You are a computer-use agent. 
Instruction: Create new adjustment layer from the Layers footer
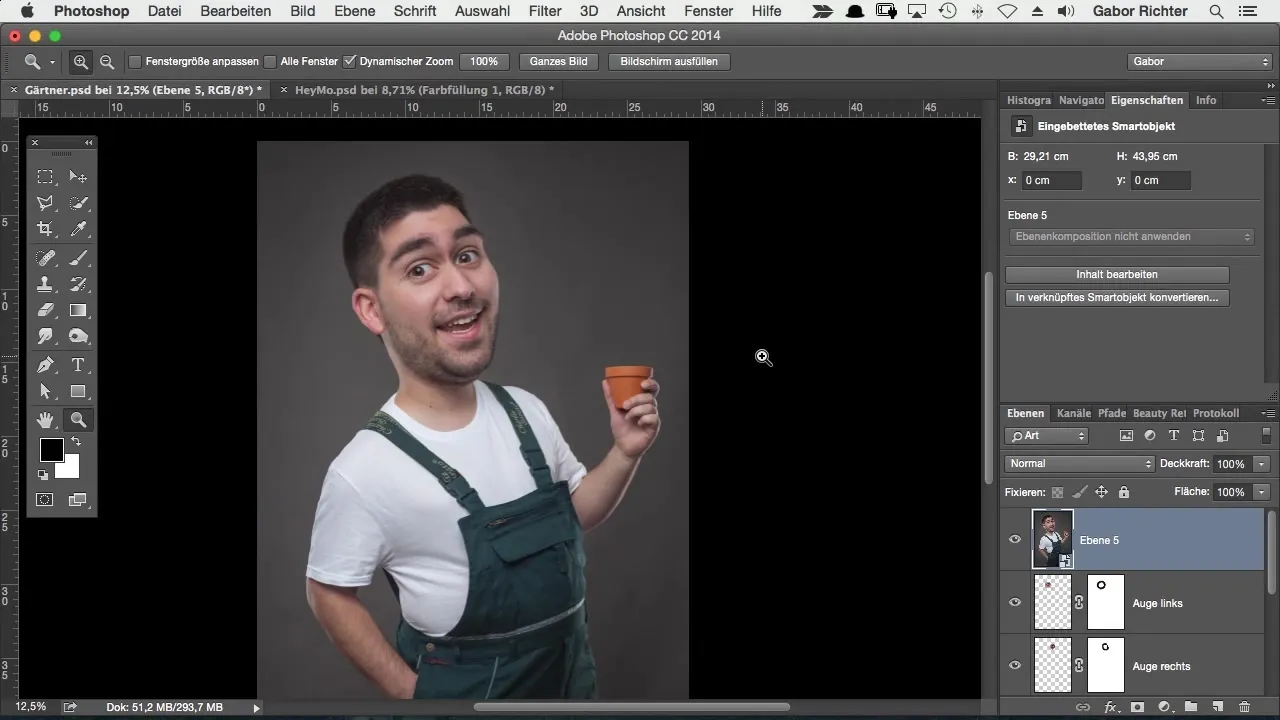click(x=1165, y=707)
